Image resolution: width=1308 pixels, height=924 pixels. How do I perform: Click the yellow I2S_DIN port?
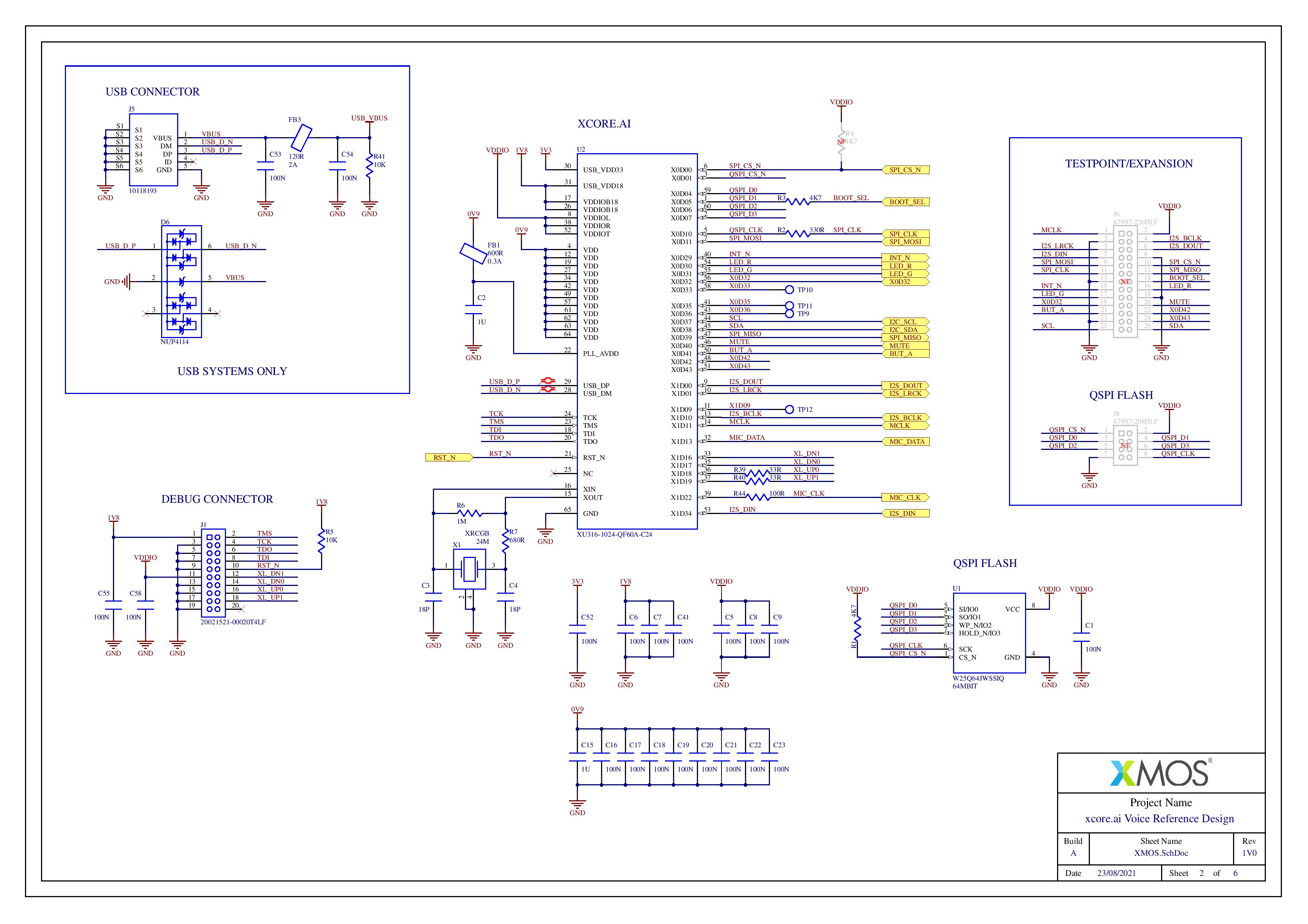pyautogui.click(x=905, y=513)
